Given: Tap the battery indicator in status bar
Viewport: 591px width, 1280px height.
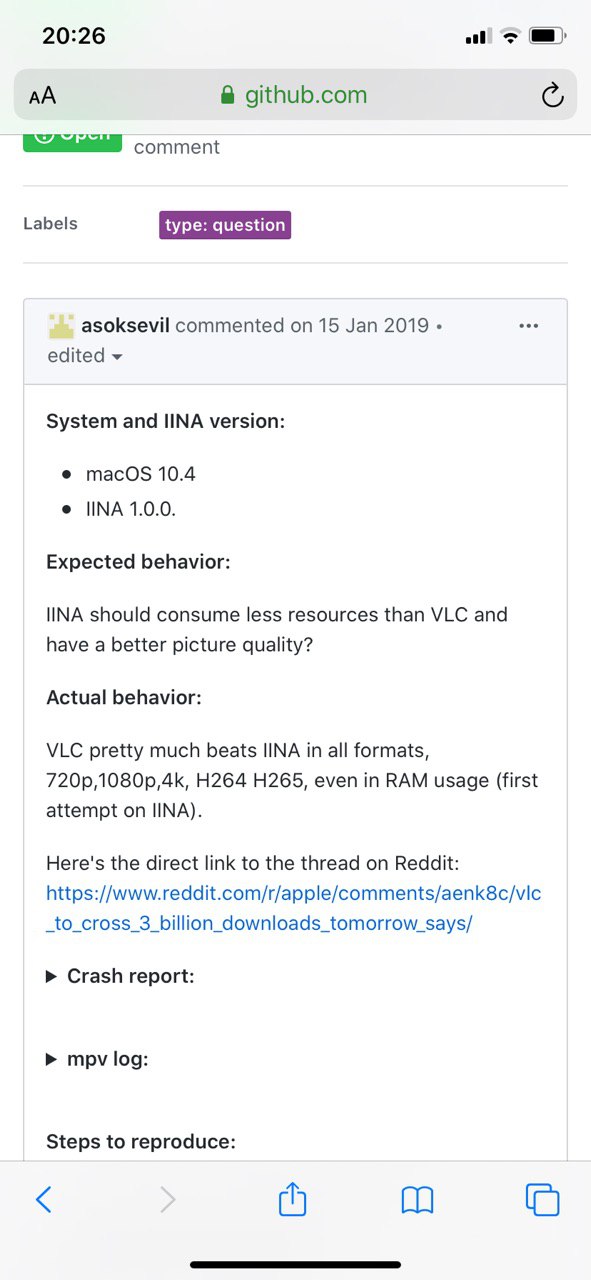Looking at the screenshot, I should point(547,36).
